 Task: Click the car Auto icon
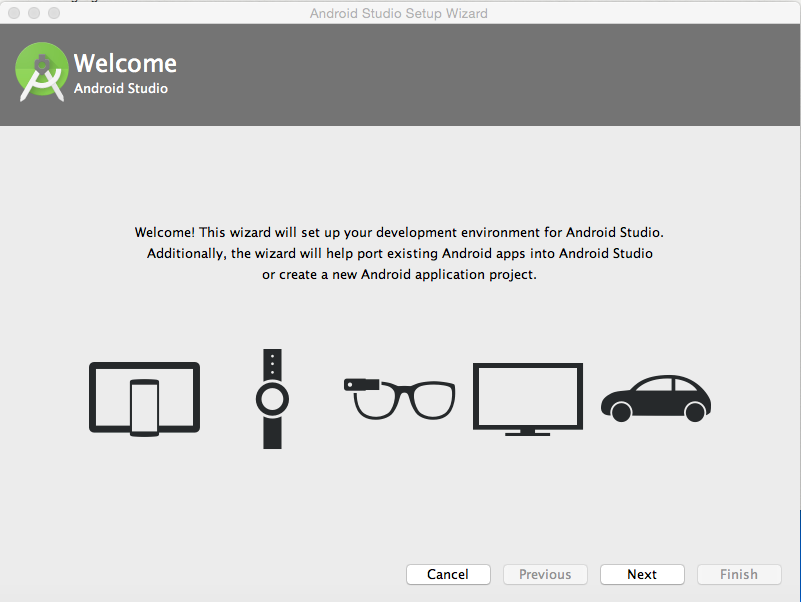coord(656,399)
